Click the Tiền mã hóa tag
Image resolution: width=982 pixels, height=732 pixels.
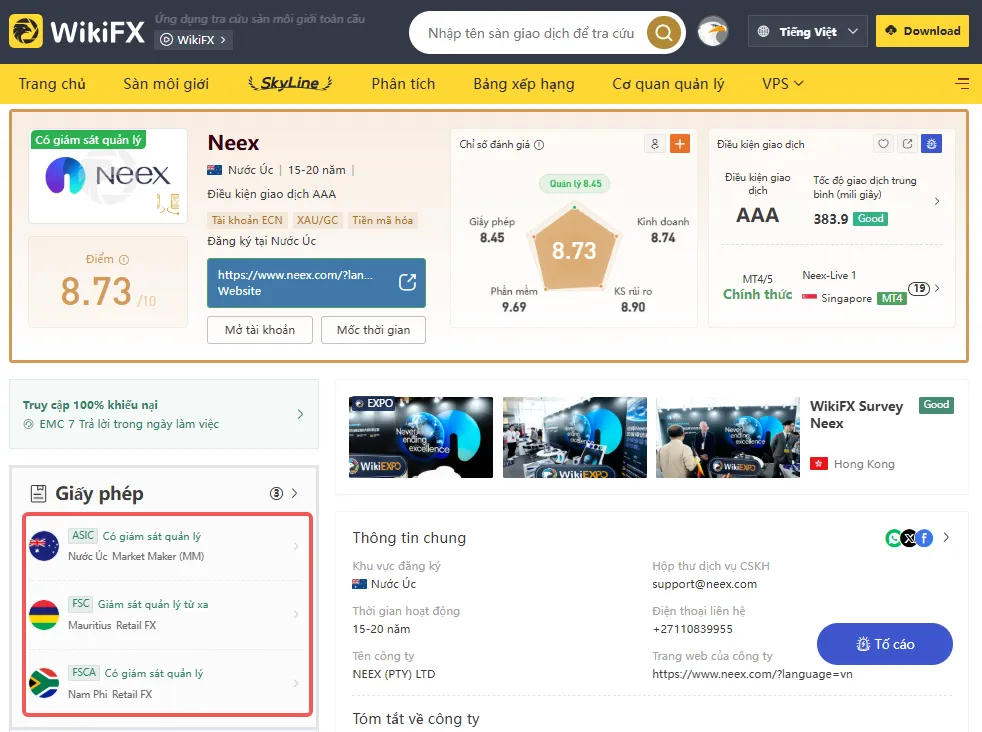pos(382,220)
